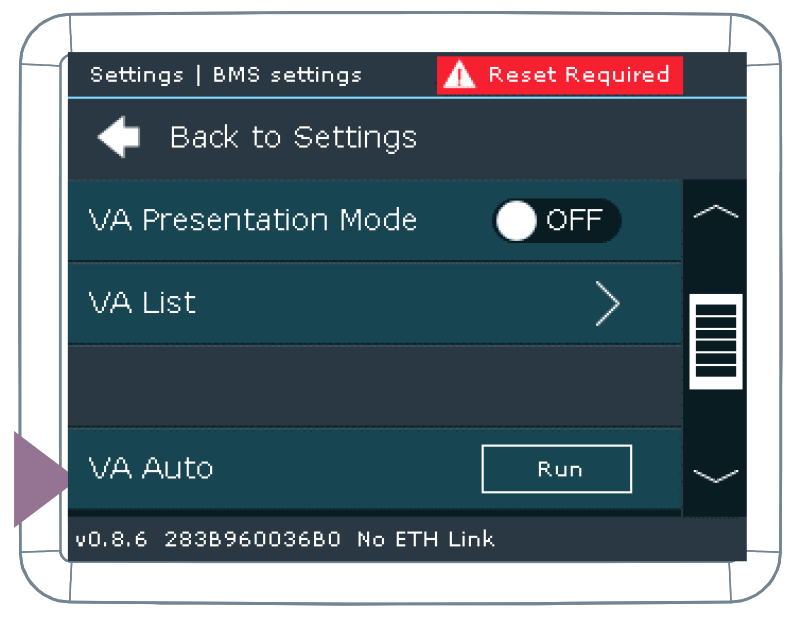The image size is (796, 620).
Task: Click the empty row below VA List
Action: pos(374,386)
